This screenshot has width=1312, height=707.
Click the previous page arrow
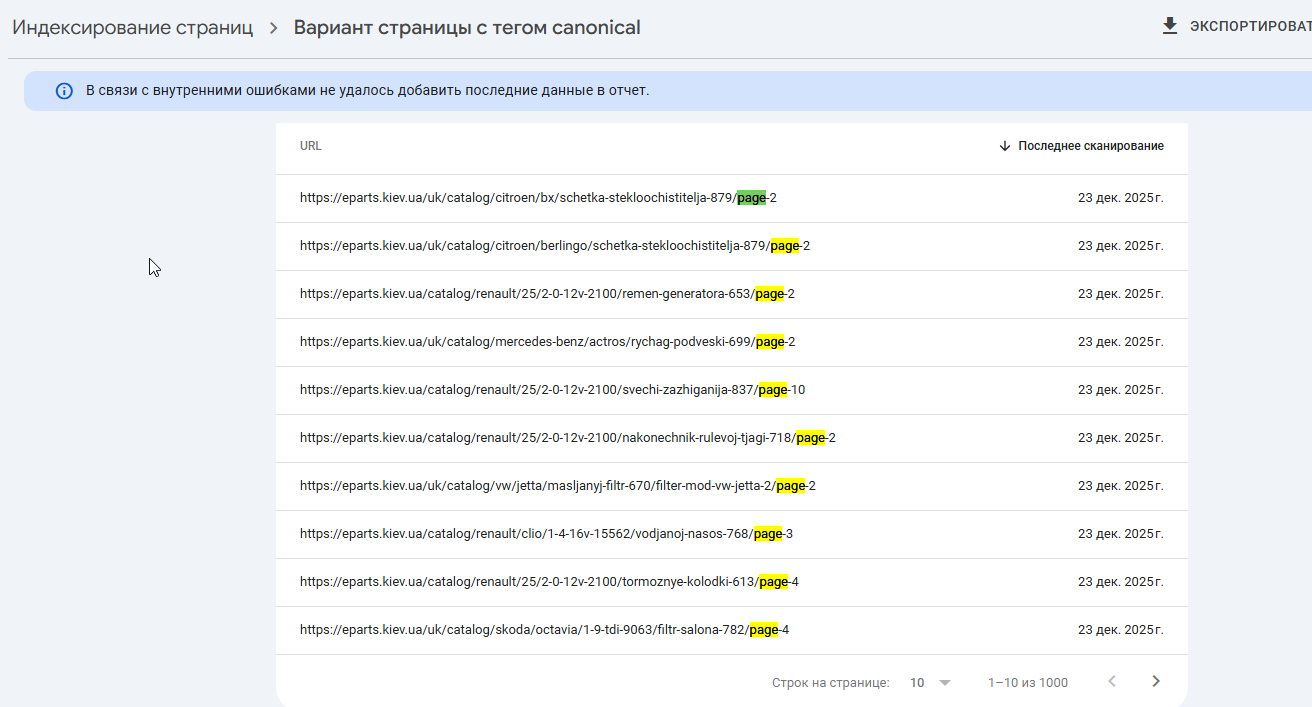pos(1111,682)
